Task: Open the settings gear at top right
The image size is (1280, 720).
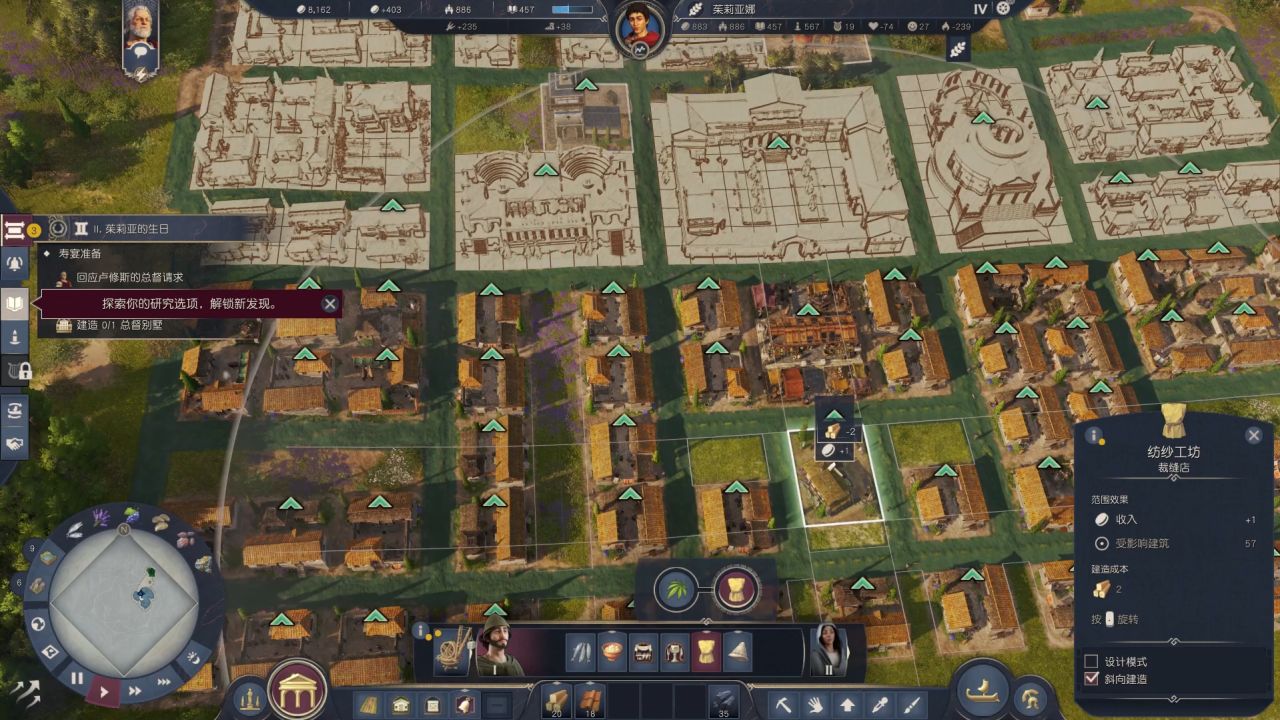Action: pos(1004,8)
